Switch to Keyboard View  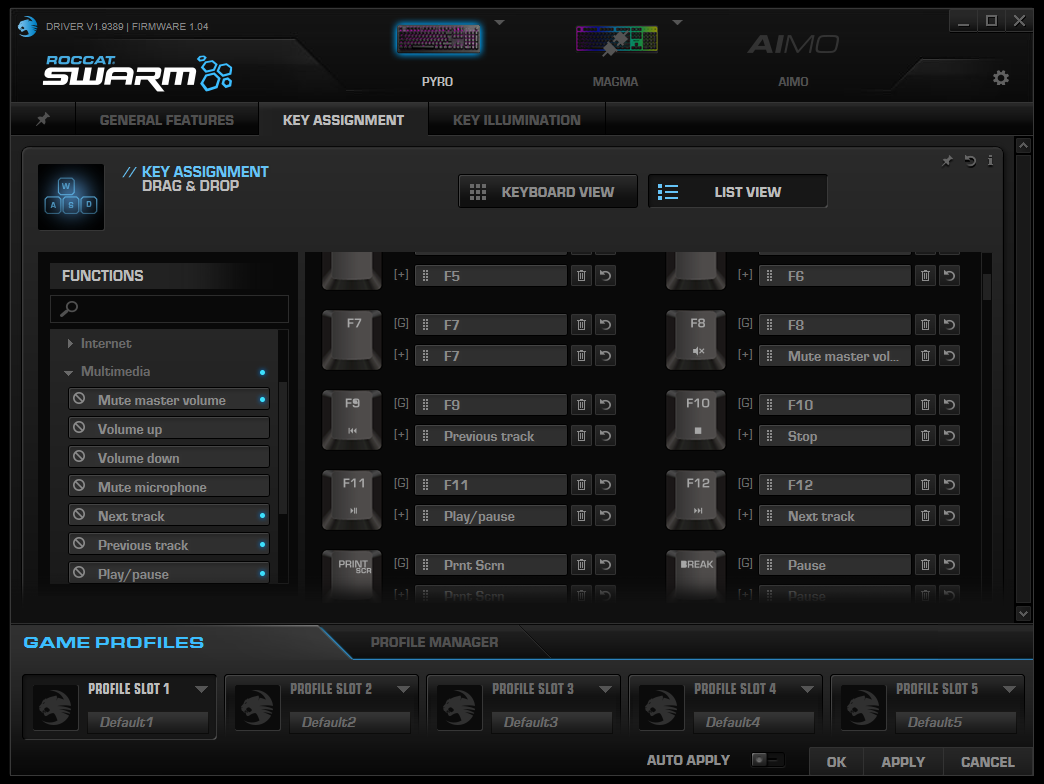tap(548, 192)
